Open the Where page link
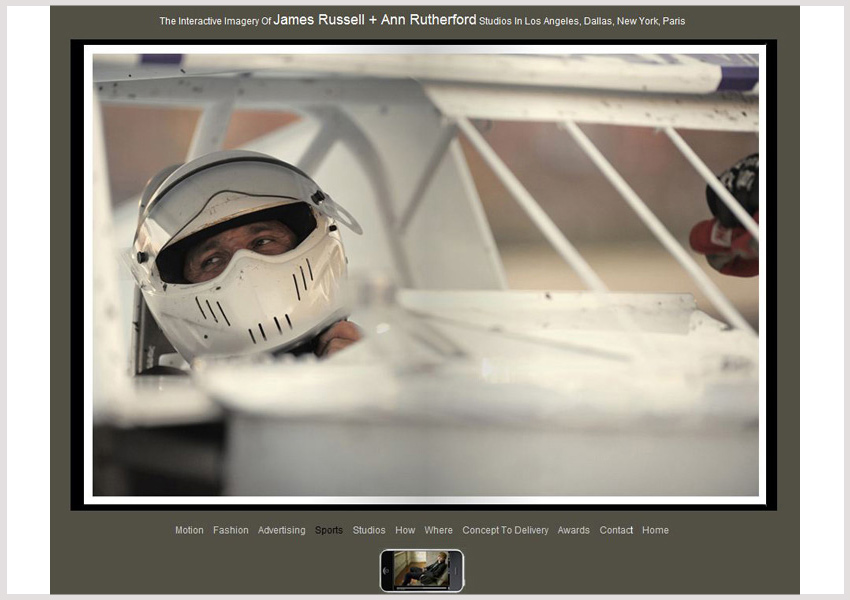 [x=439, y=530]
